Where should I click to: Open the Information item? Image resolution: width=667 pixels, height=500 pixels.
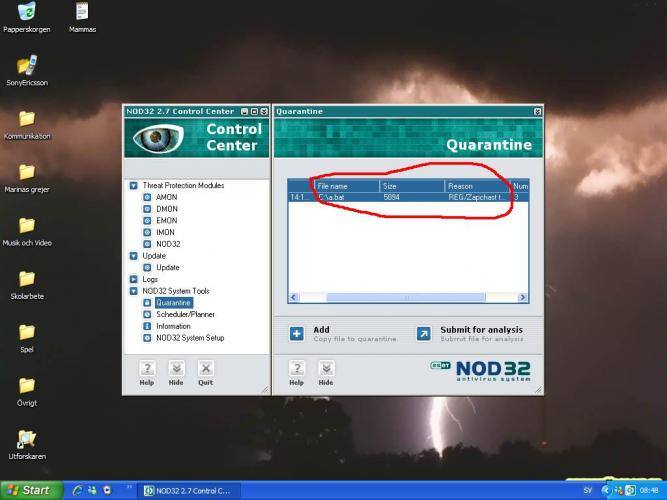[x=172, y=326]
